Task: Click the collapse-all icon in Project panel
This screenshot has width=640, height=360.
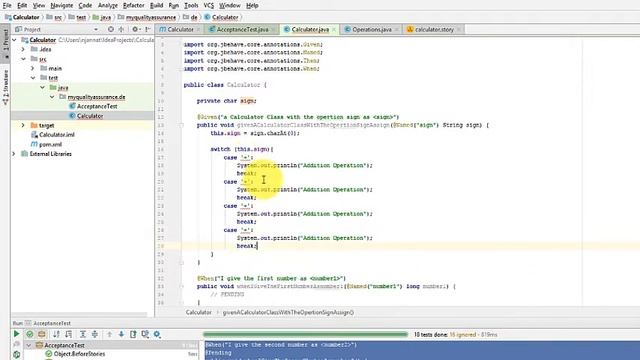Action: click(121, 29)
